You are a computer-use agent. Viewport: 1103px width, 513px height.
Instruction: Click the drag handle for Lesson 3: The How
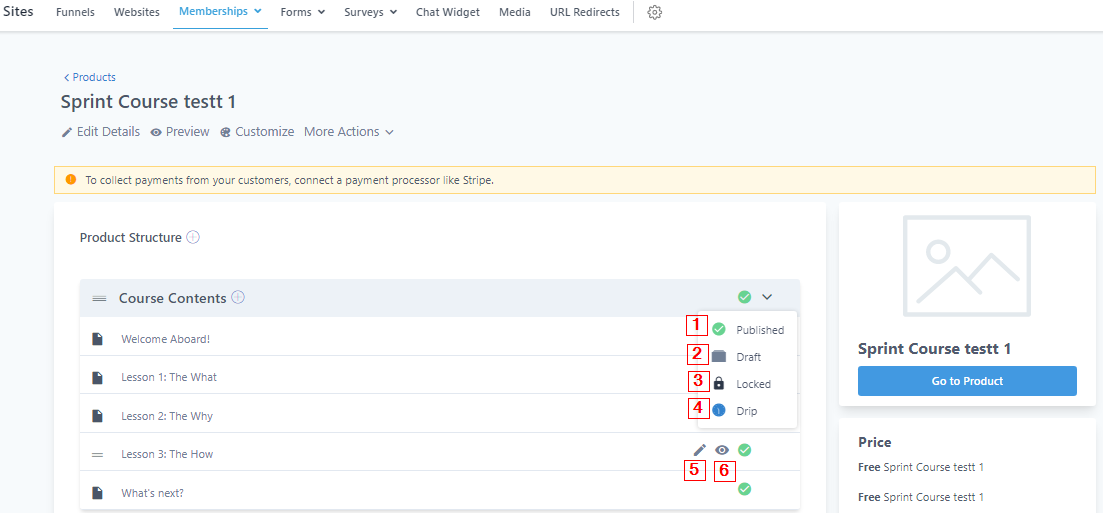tap(98, 454)
